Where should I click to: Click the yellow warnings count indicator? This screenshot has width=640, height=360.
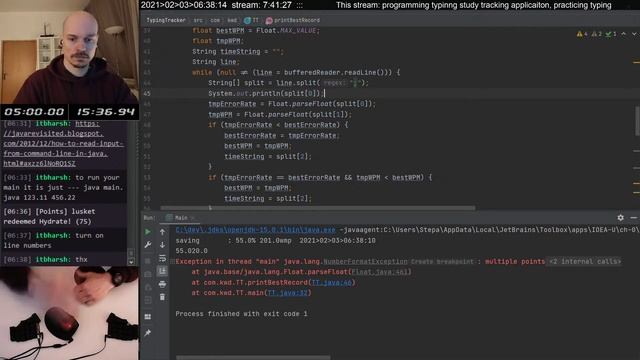click(582, 34)
